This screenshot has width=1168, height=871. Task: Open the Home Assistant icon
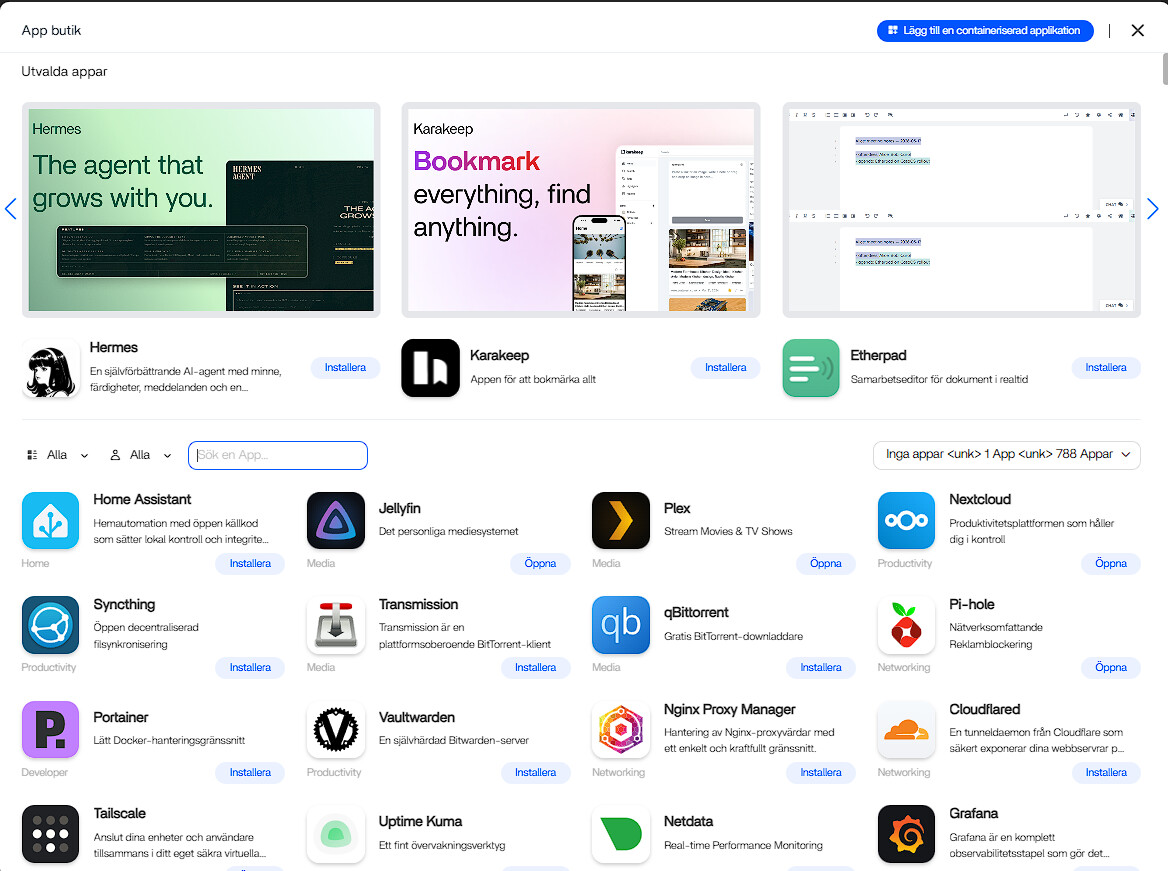(x=51, y=521)
